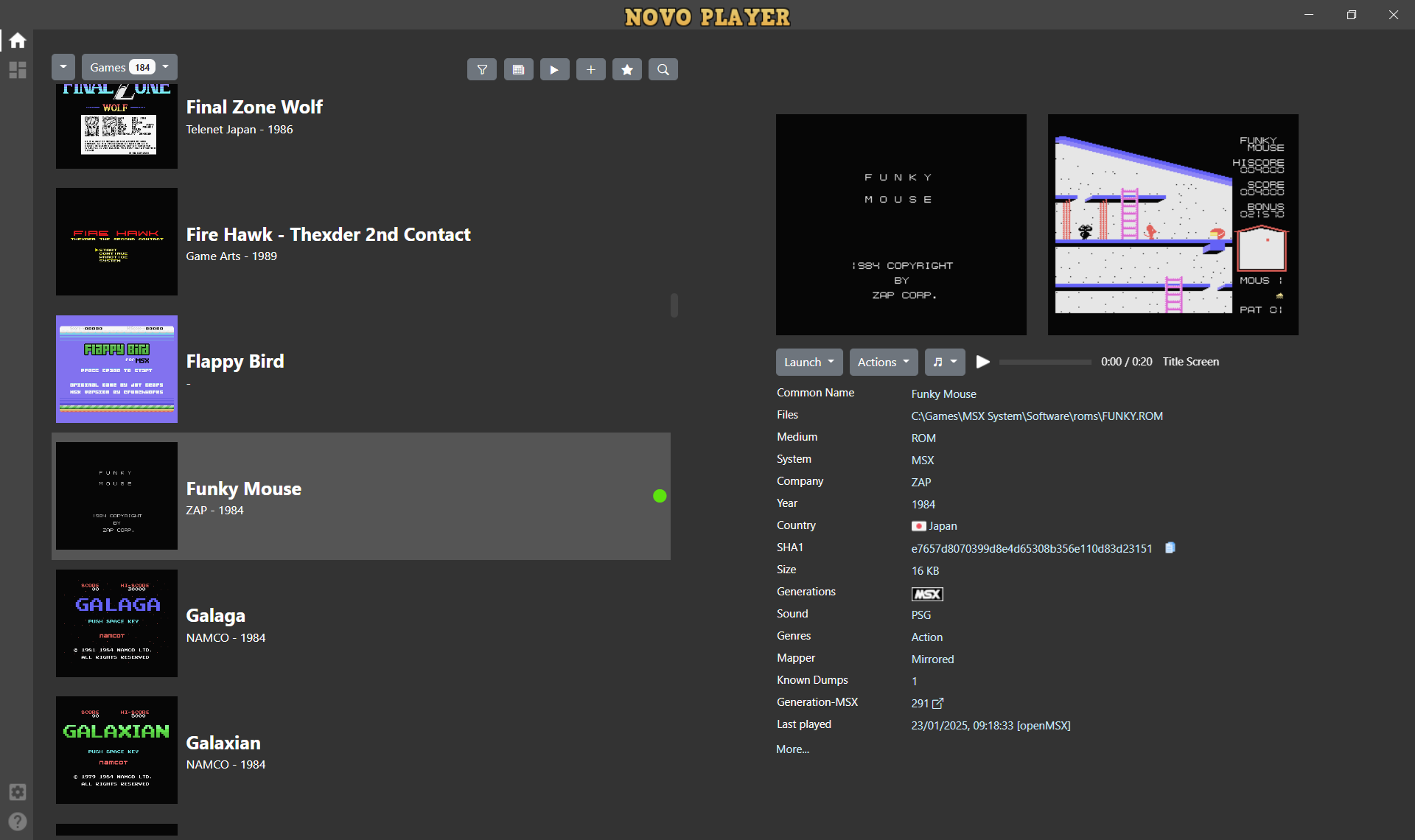Open settings gear in sidebar
This screenshot has width=1415, height=840.
tap(18, 791)
